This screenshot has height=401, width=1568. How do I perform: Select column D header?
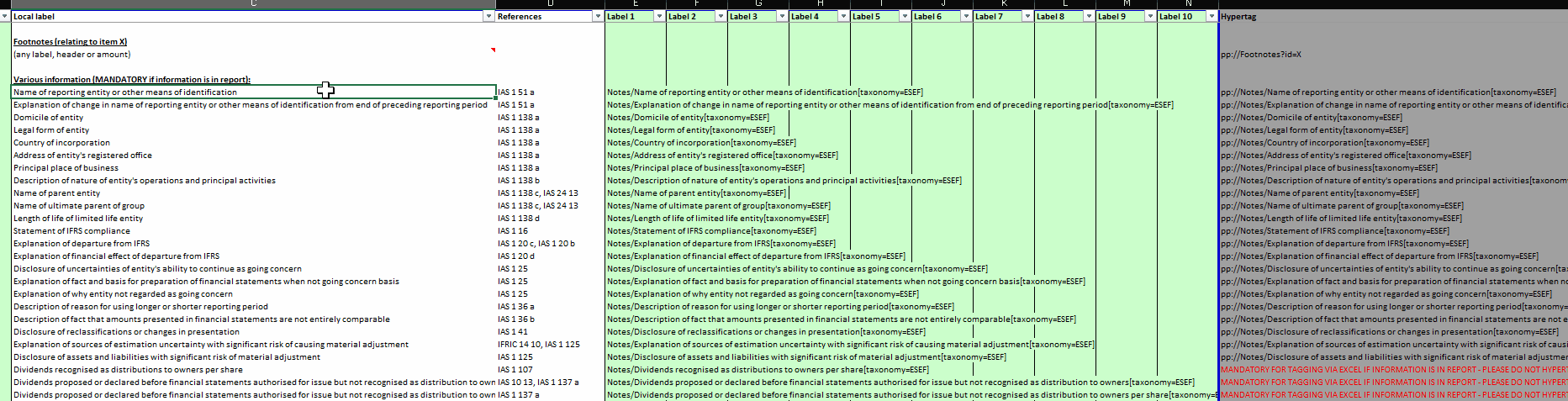click(550, 4)
